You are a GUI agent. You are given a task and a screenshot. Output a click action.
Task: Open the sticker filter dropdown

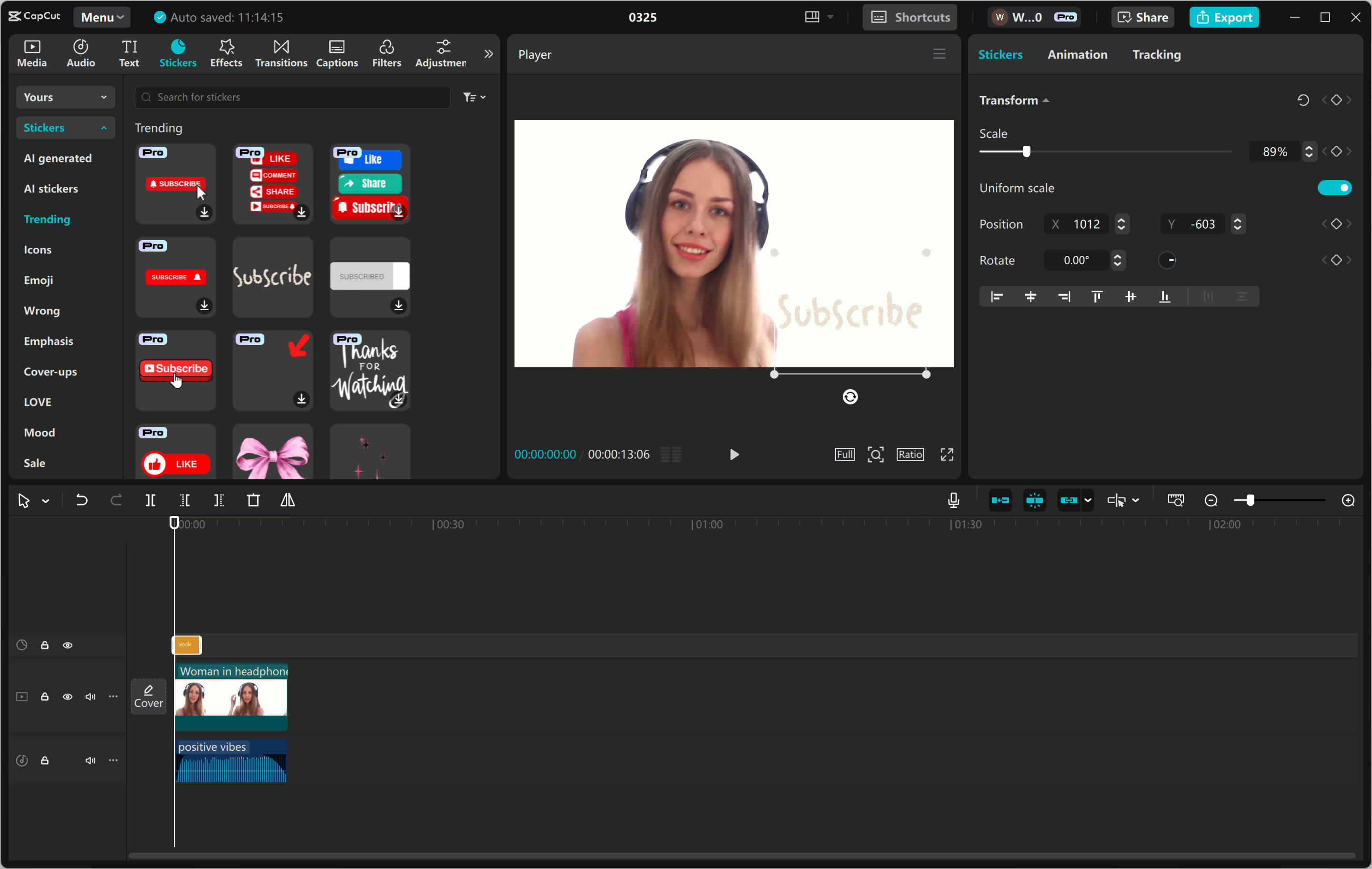click(474, 97)
